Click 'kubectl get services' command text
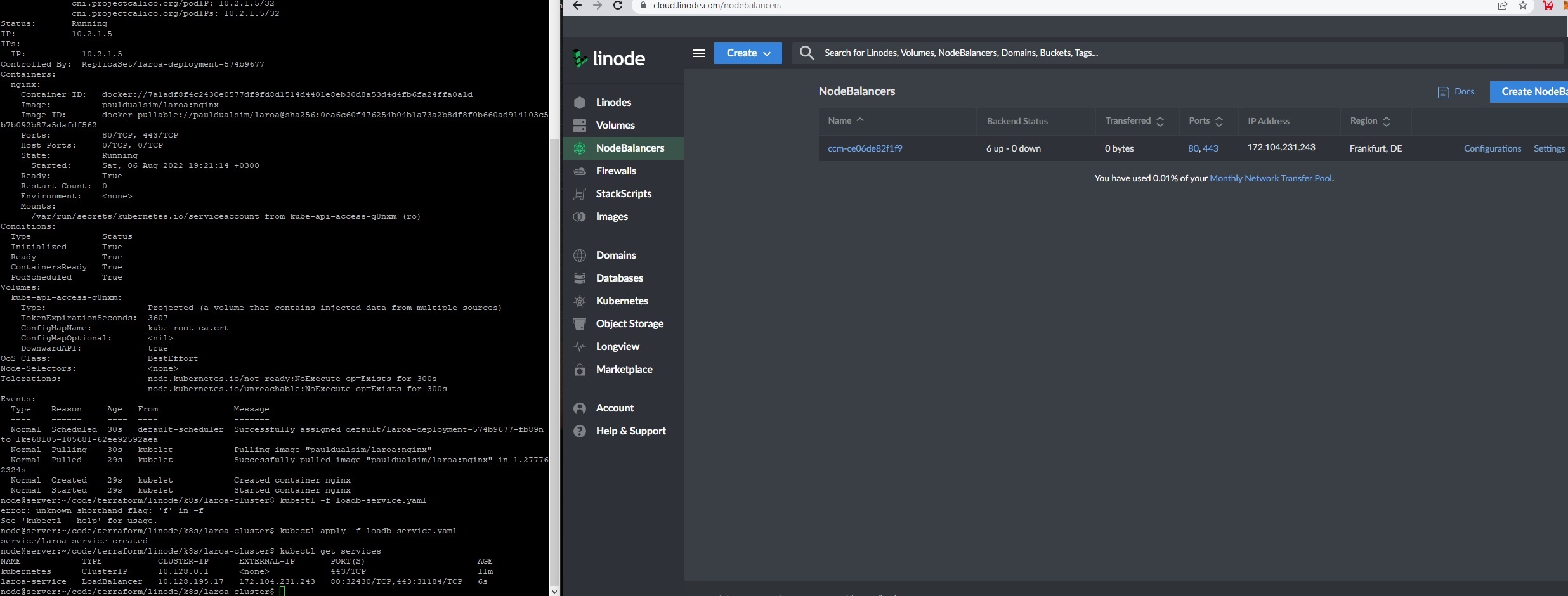 point(330,552)
